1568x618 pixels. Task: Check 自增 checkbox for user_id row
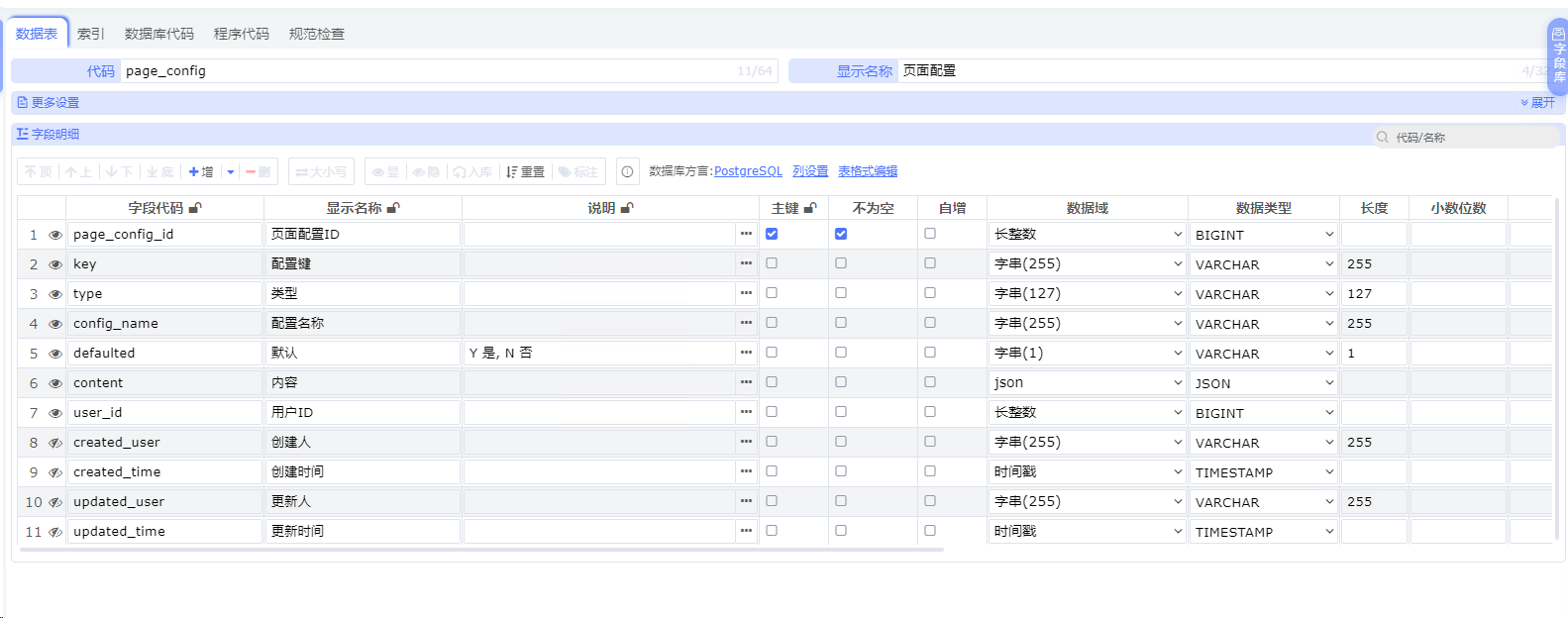point(930,412)
